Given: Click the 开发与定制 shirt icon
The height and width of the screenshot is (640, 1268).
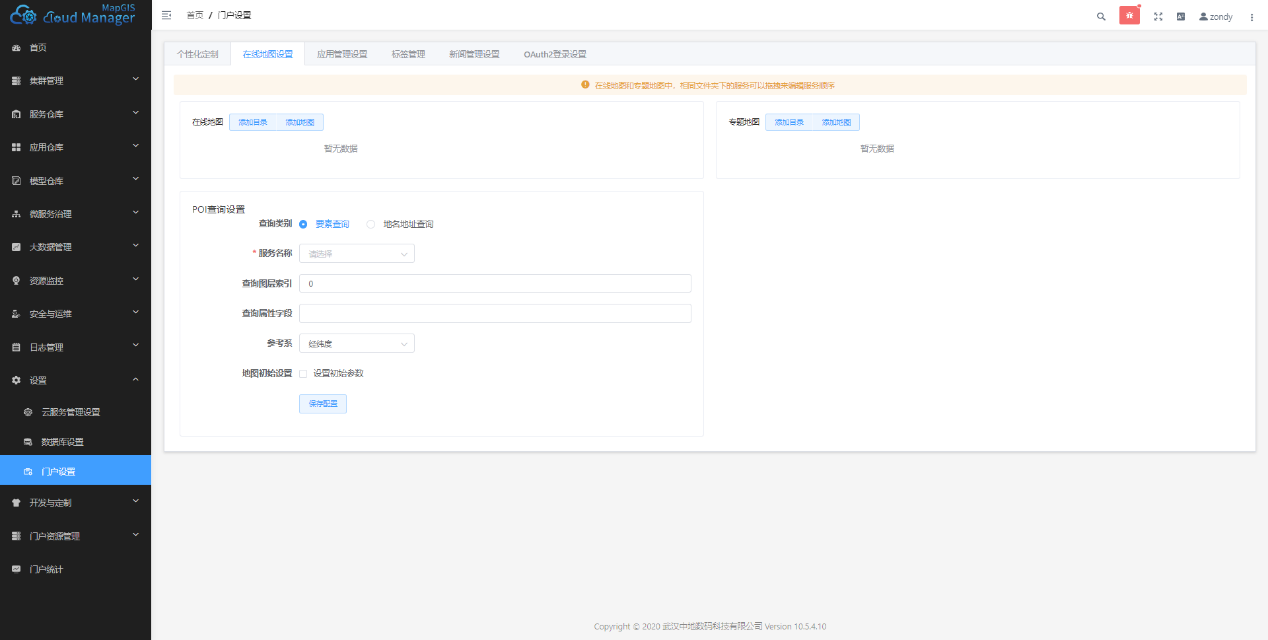Looking at the screenshot, I should click(x=16, y=503).
